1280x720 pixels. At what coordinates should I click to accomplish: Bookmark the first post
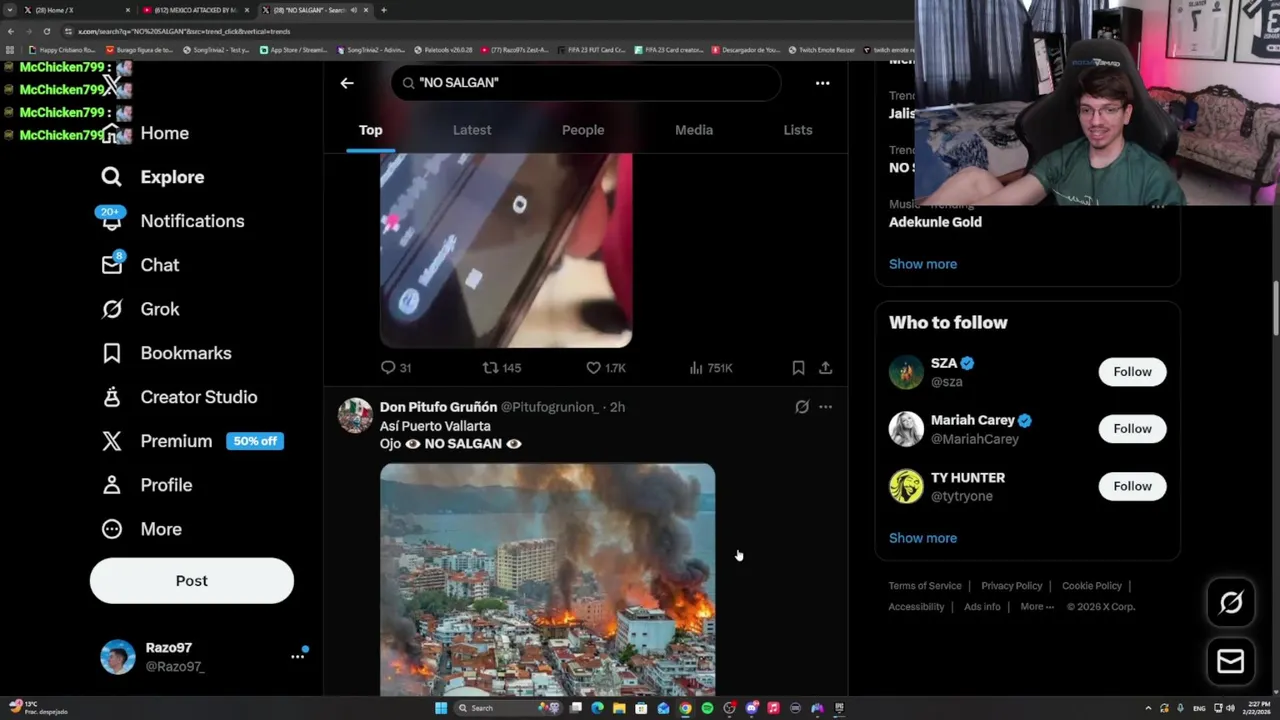coord(798,368)
